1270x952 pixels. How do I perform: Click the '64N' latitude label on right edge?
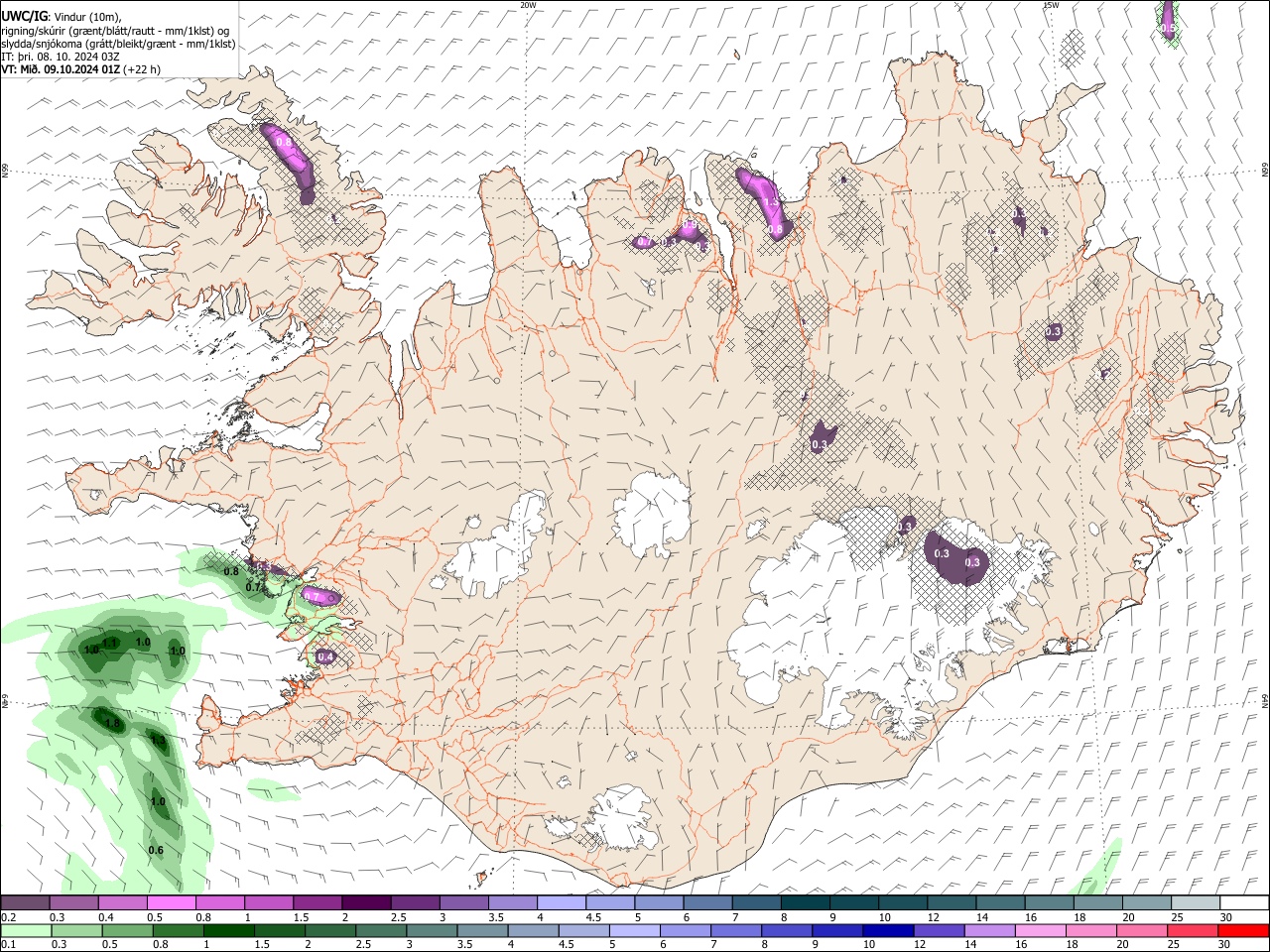coord(1265,701)
